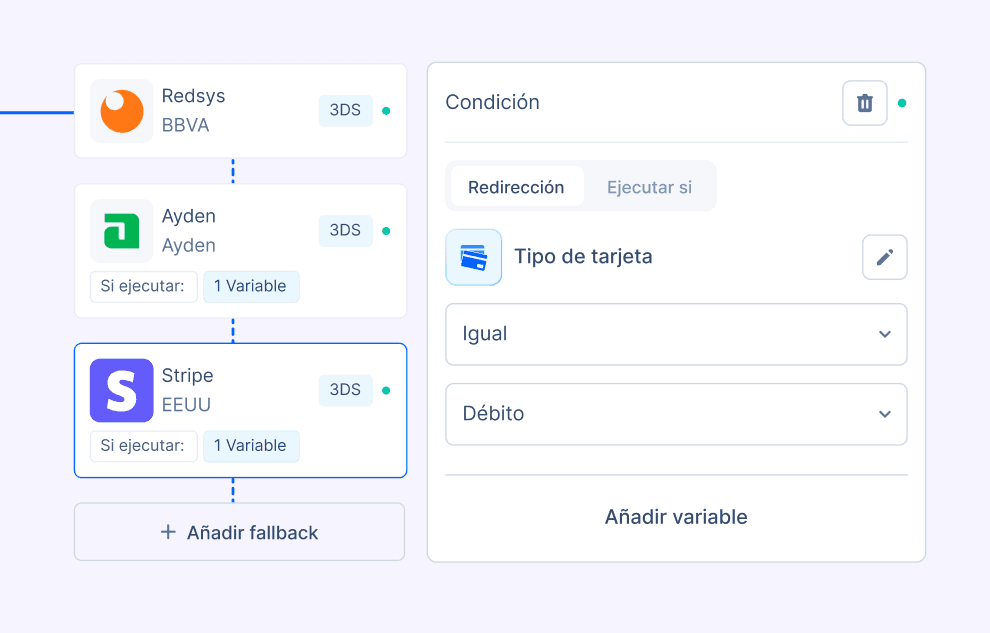
Task: Switch to the Redirección tab
Action: click(517, 186)
